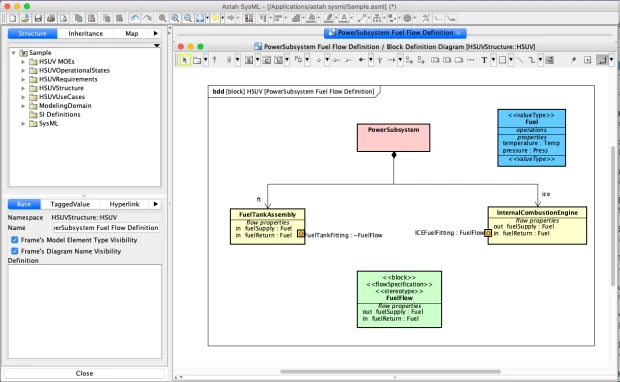Switch to the Structure tab
Viewport: 620px width, 382px height.
[32, 34]
